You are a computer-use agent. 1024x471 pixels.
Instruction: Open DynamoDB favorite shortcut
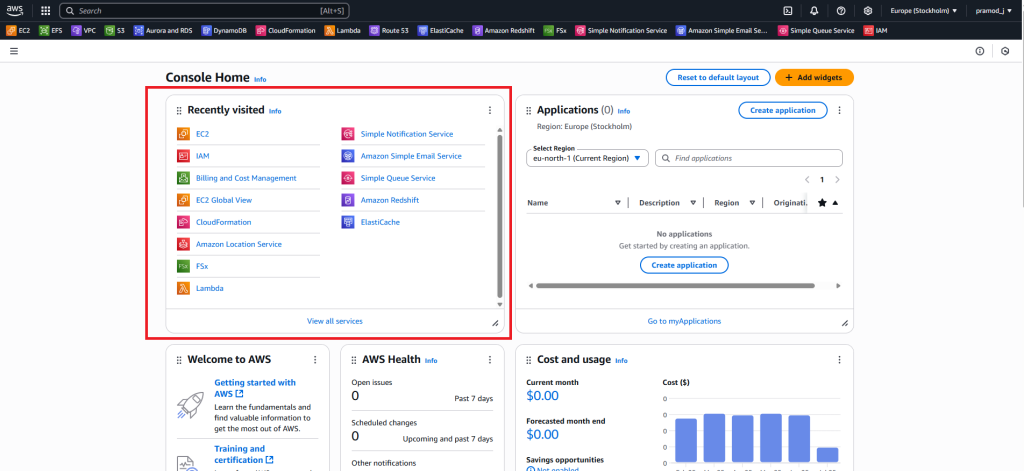225,30
